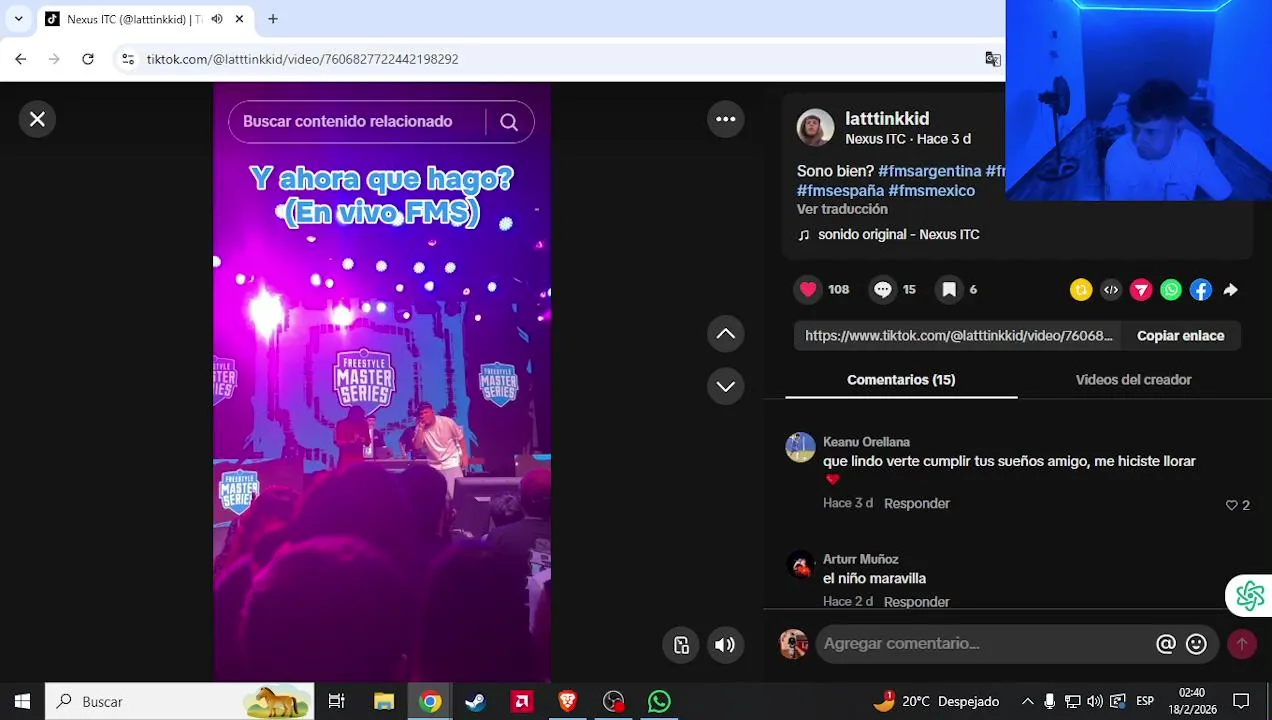
Task: Open tab search dropdown arrow
Action: pos(18,19)
